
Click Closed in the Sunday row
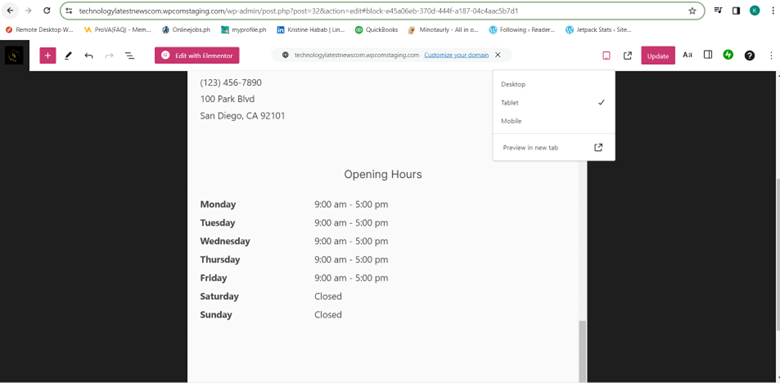click(x=328, y=315)
